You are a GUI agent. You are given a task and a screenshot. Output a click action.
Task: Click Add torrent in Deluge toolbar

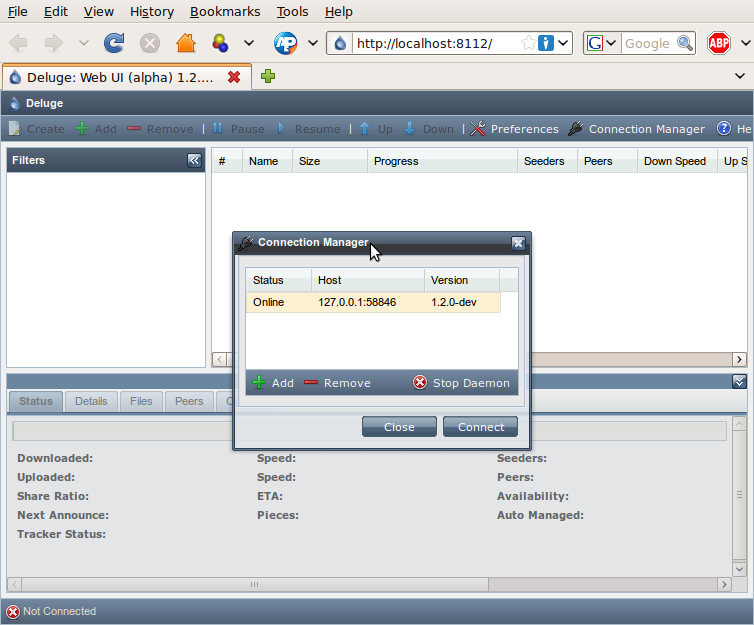96,129
